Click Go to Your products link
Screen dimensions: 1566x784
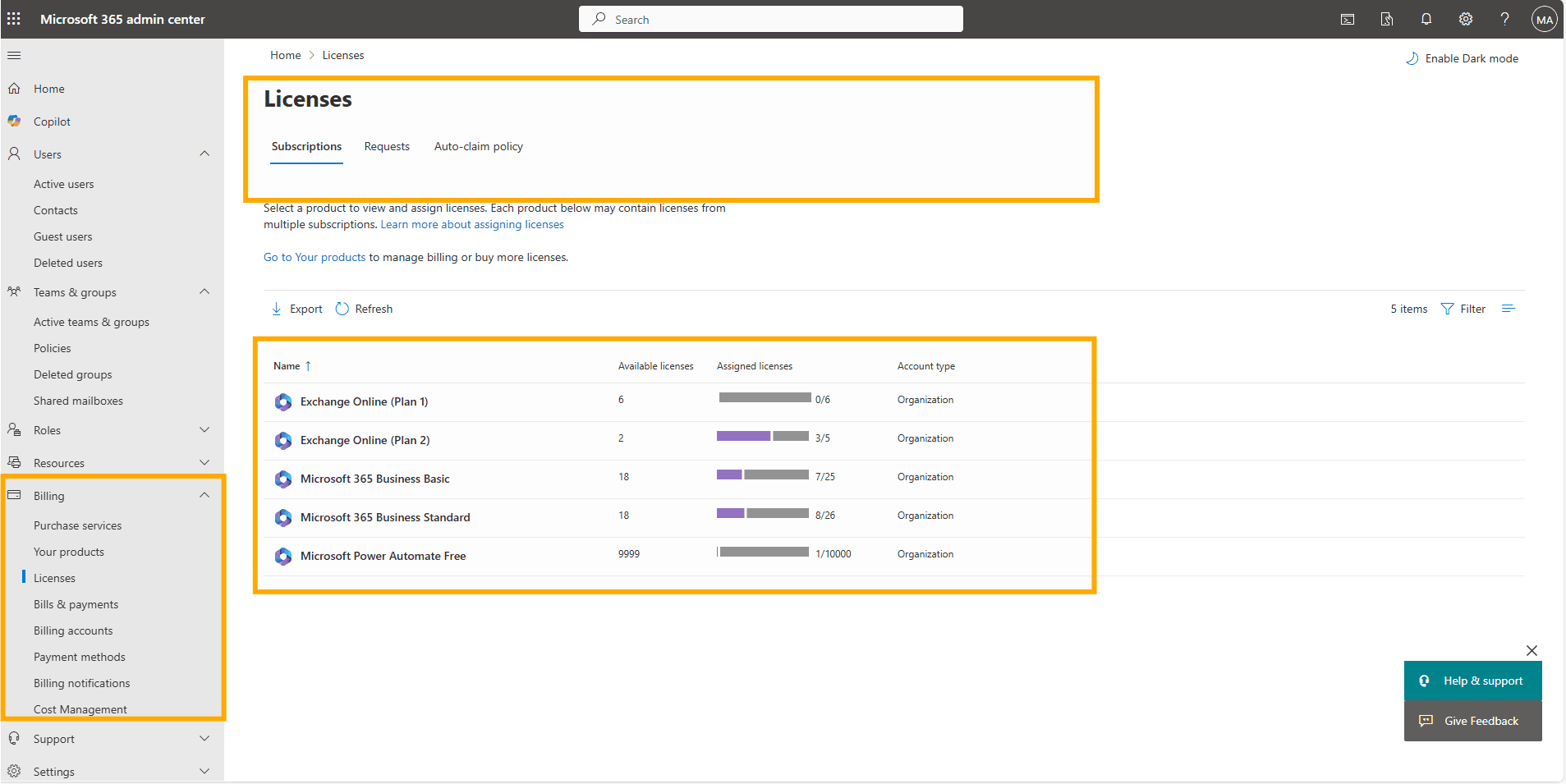pos(314,256)
